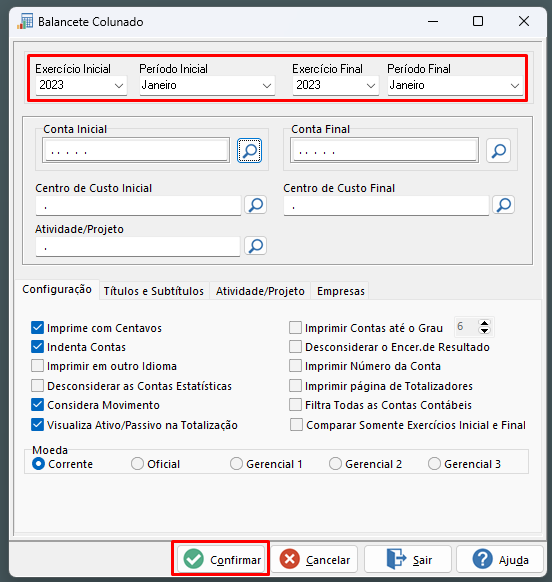The image size is (552, 582).
Task: Increase Grau value with up arrow
Action: pyautogui.click(x=484, y=323)
